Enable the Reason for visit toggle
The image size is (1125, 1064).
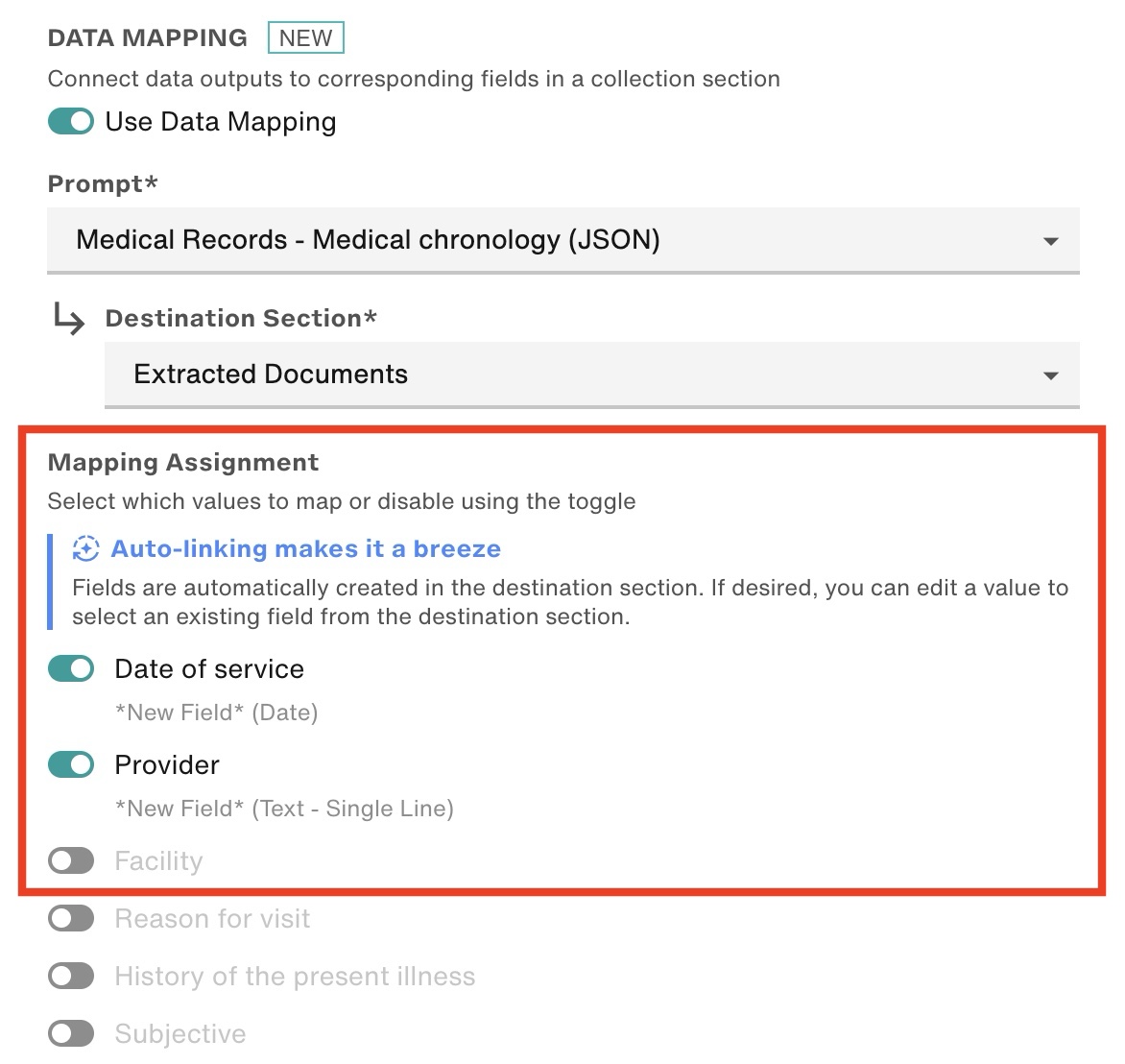(71, 918)
